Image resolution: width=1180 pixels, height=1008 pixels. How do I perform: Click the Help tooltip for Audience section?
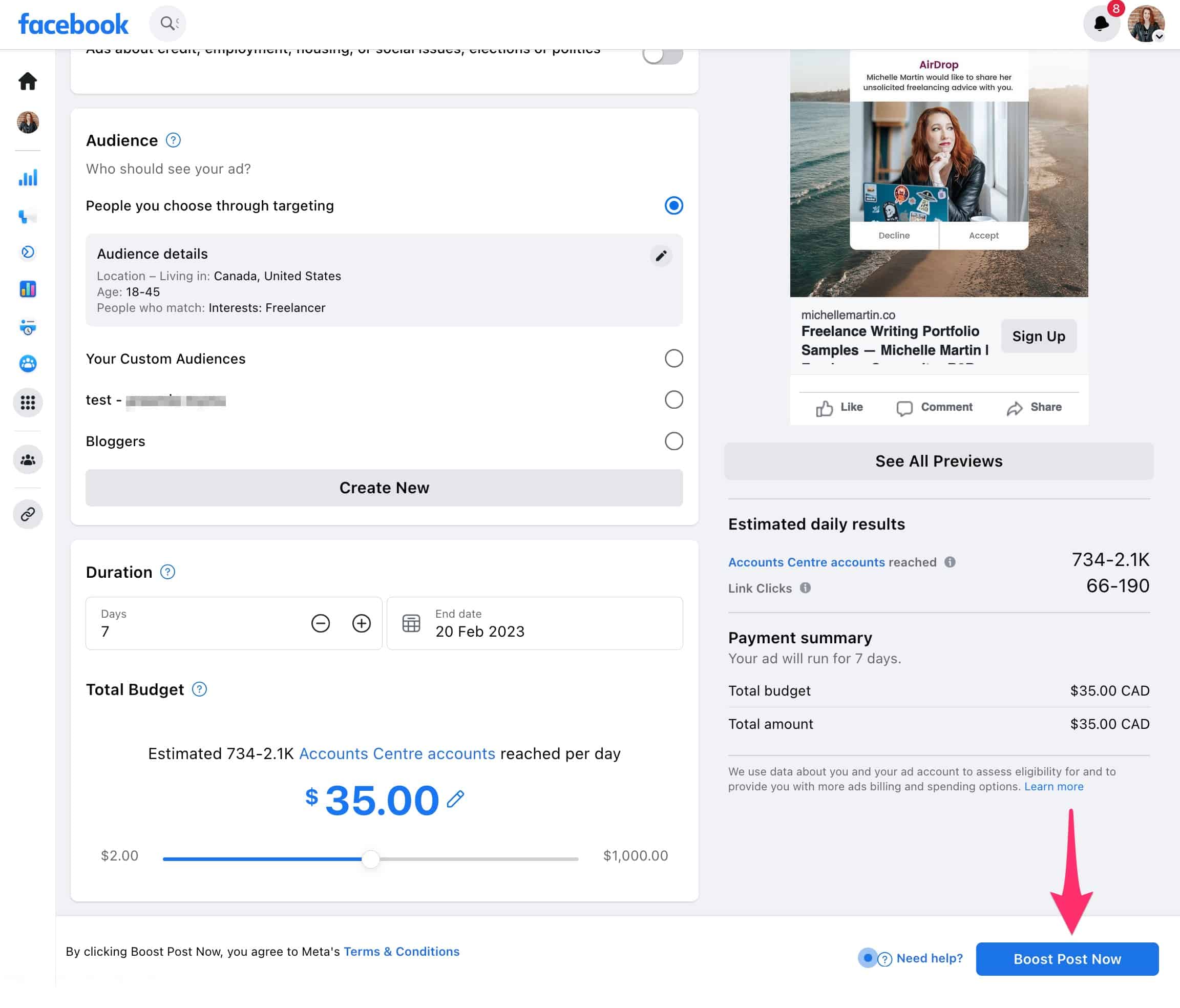click(172, 140)
